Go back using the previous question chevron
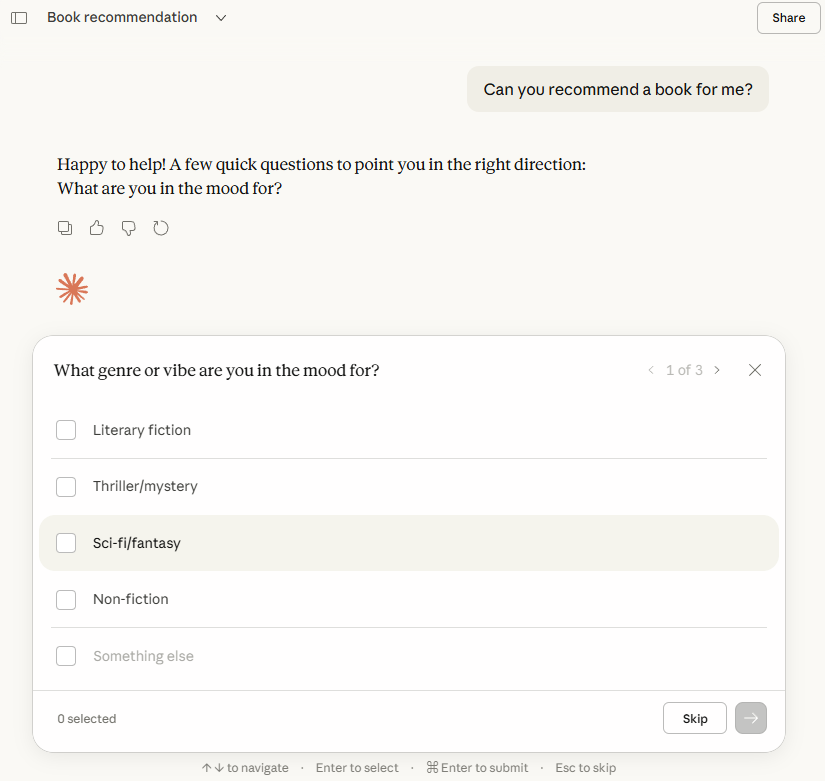 (x=651, y=369)
